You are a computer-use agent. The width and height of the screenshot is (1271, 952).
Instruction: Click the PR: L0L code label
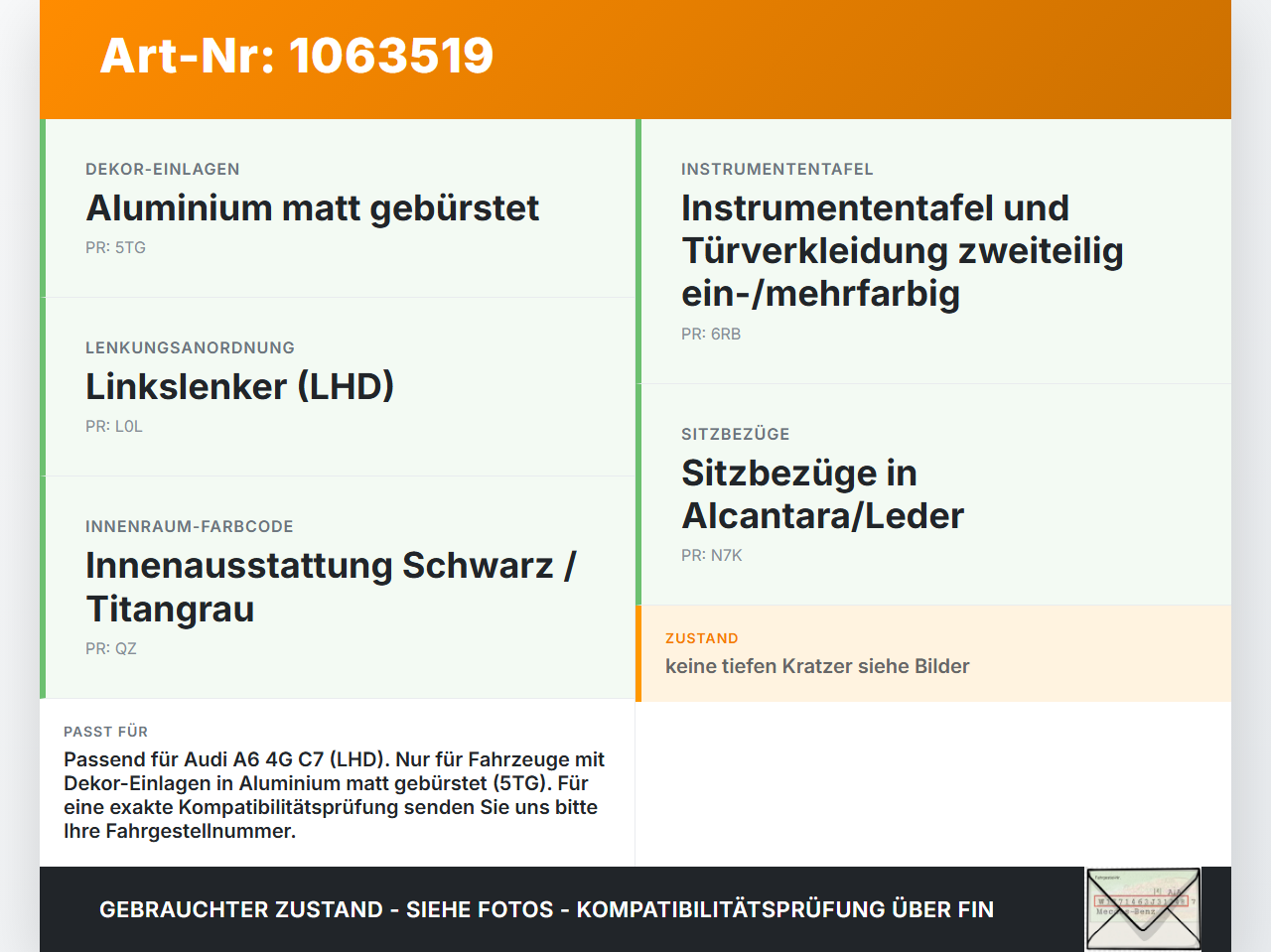point(114,427)
